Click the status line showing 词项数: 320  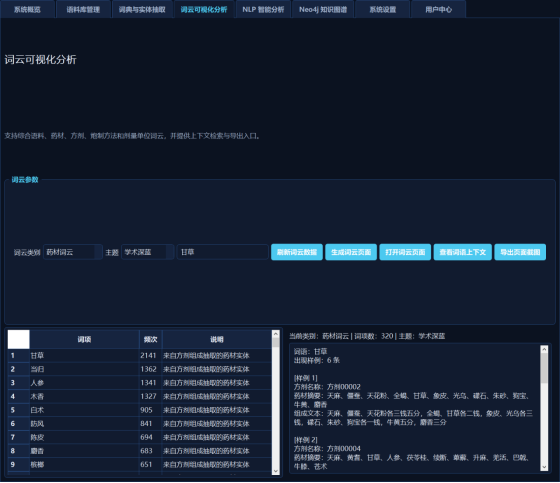[x=367, y=336]
